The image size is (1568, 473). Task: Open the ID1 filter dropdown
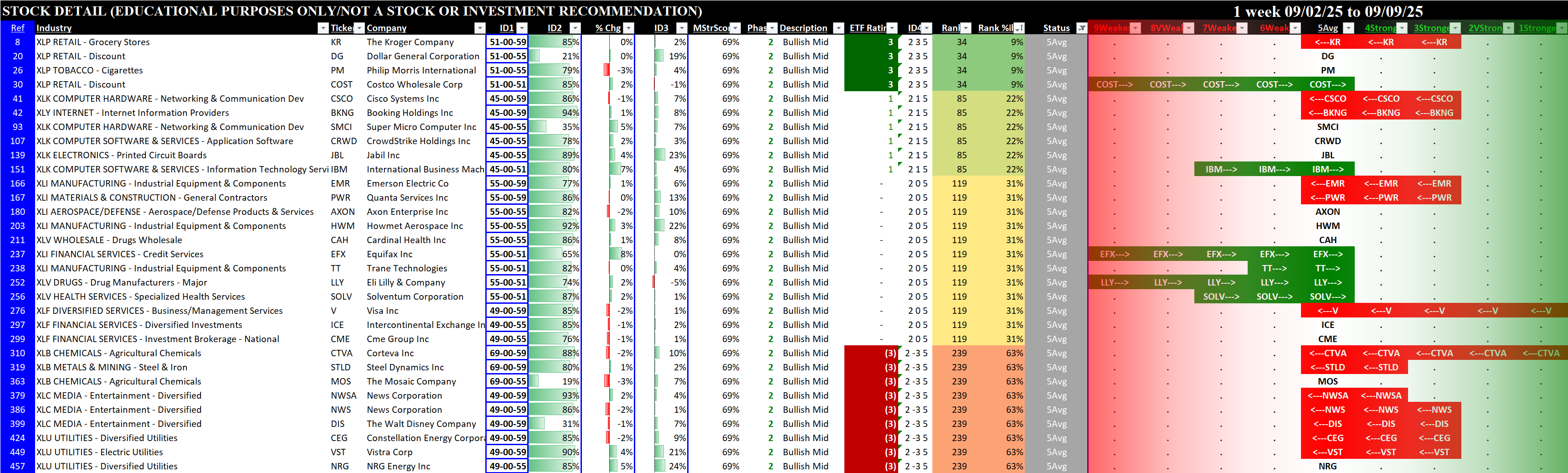tap(522, 28)
